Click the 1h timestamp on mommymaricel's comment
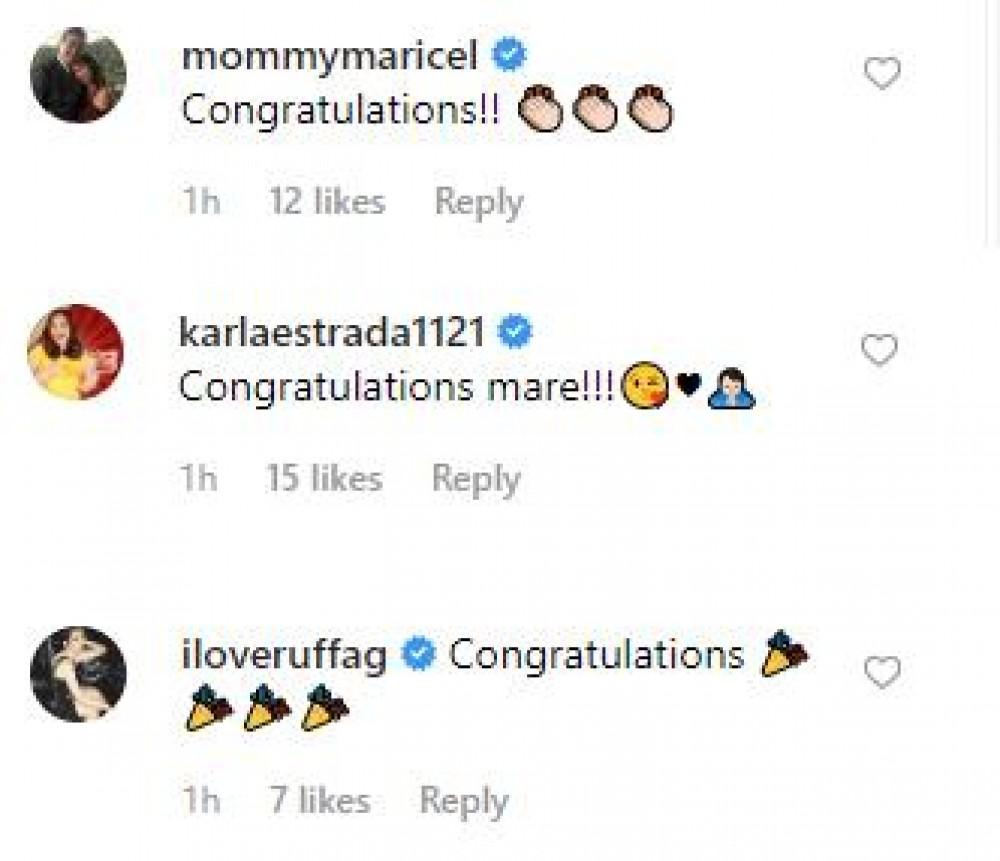This screenshot has width=1000, height=861. pyautogui.click(x=200, y=202)
